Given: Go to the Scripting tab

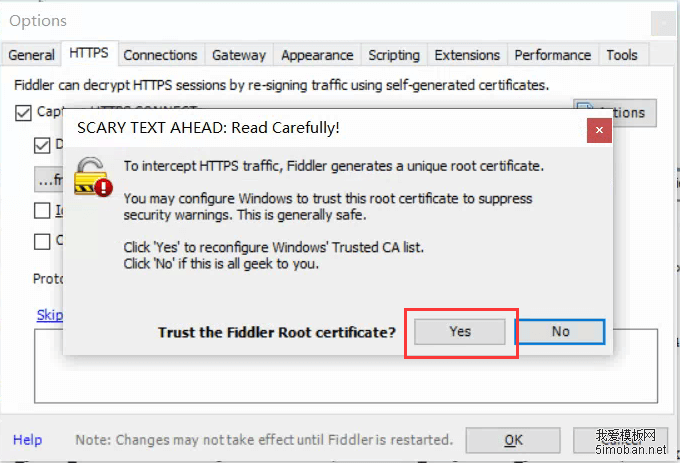Looking at the screenshot, I should (x=393, y=55).
